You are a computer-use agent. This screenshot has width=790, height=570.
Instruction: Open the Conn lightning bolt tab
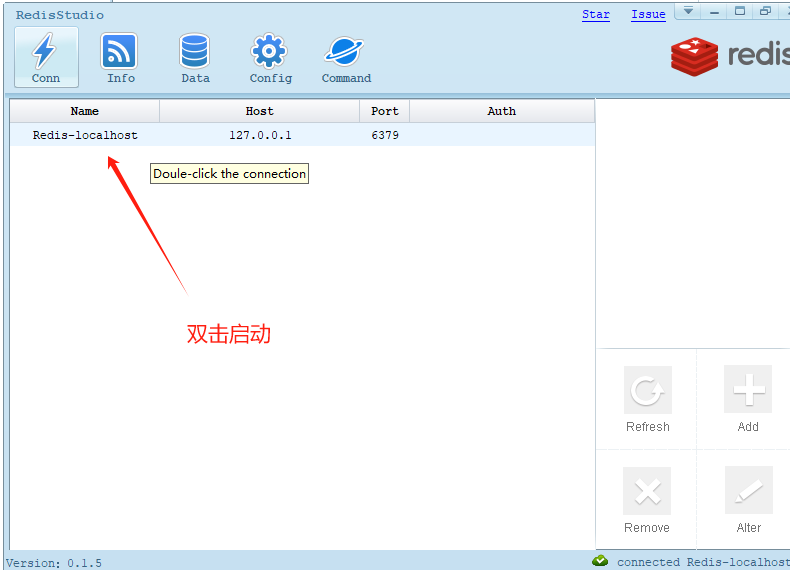(46, 57)
